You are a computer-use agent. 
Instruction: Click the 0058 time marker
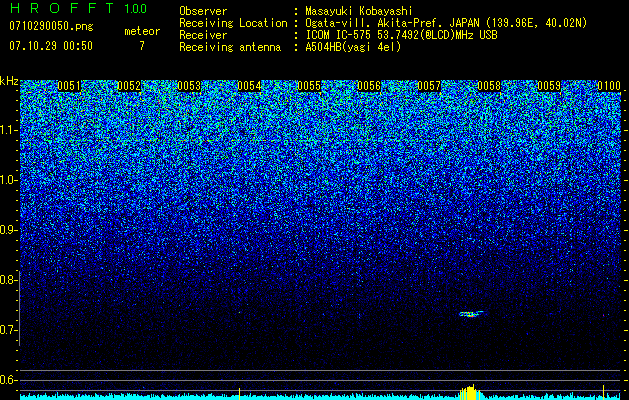coord(489,86)
